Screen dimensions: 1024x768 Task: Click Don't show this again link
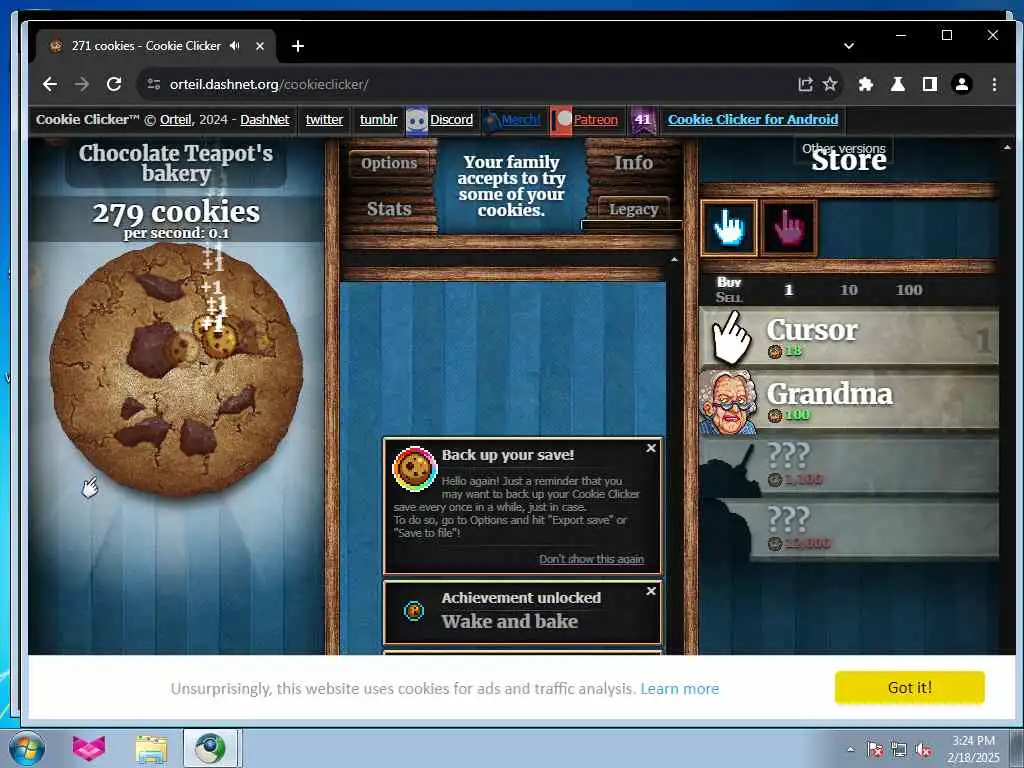point(591,559)
